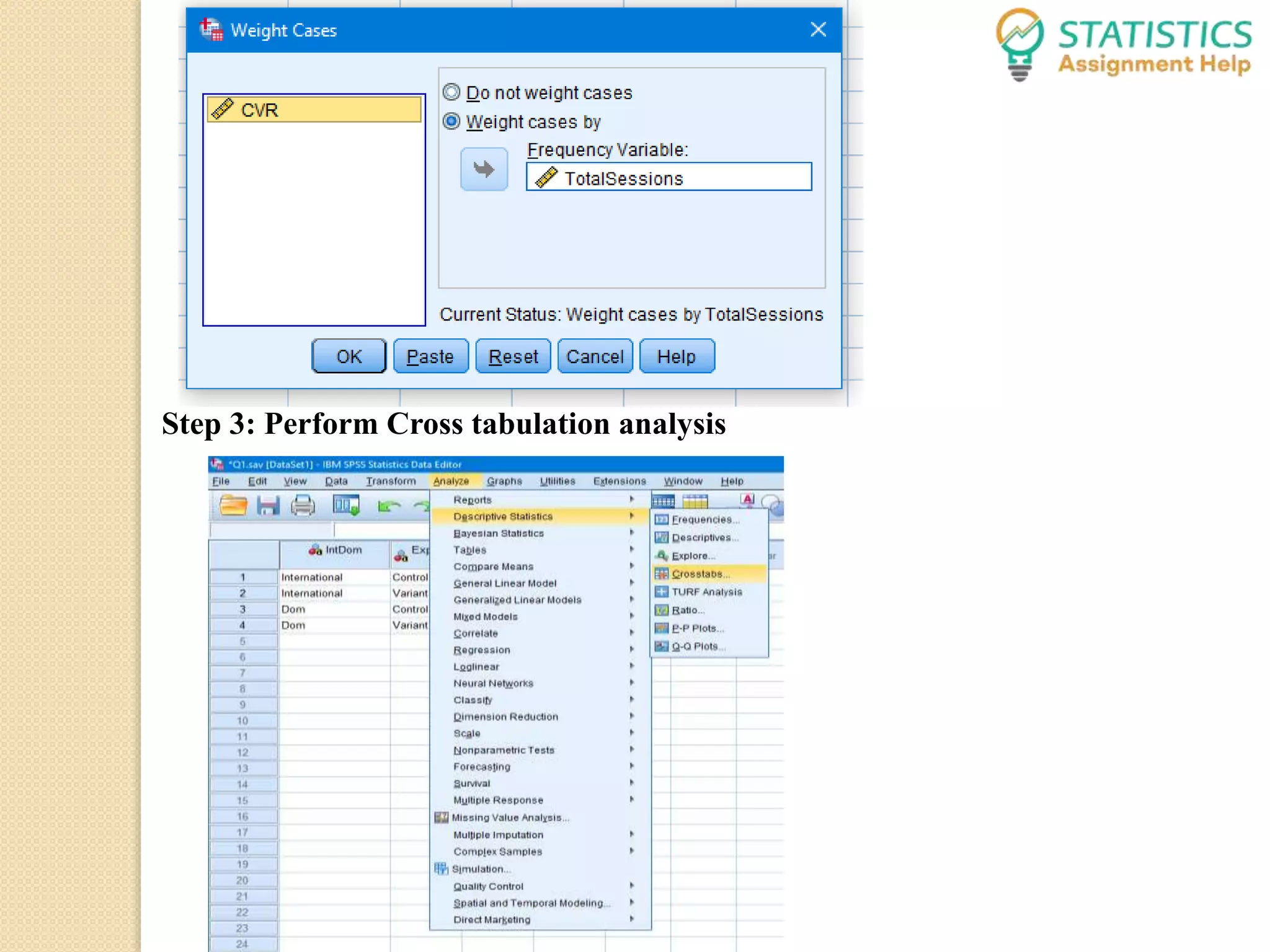Click the International cell in row 2
The height and width of the screenshot is (952, 1270).
(335, 593)
